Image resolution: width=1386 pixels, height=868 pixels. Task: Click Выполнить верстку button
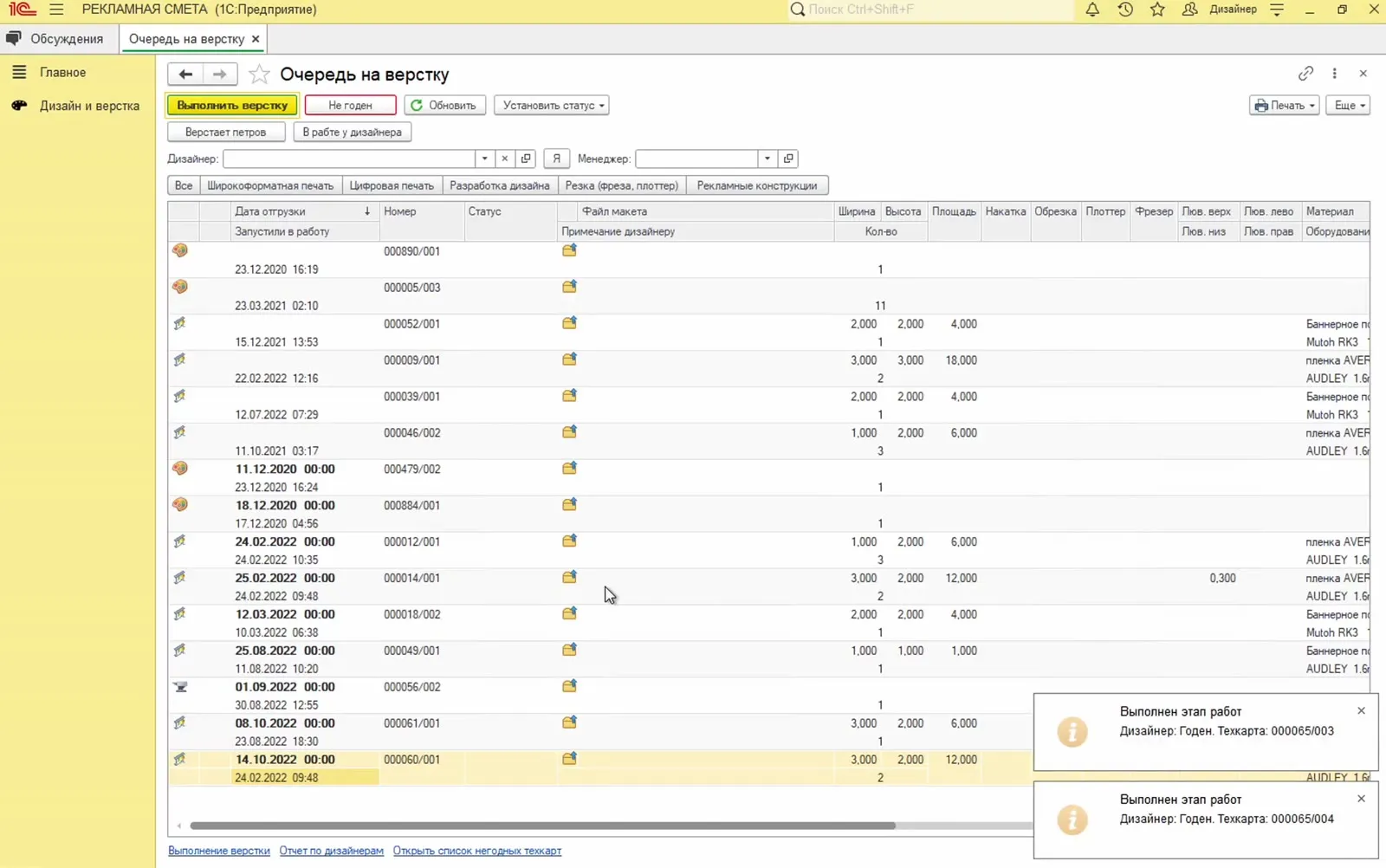point(232,106)
